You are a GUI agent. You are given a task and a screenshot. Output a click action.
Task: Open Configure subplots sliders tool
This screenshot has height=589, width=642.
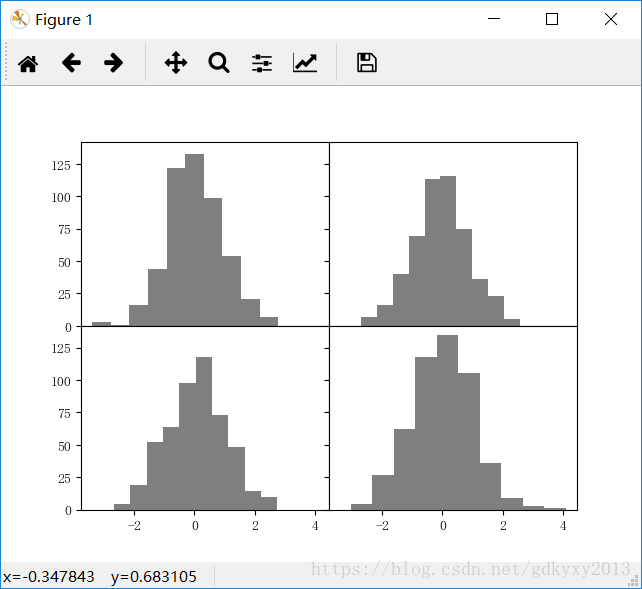coord(262,63)
